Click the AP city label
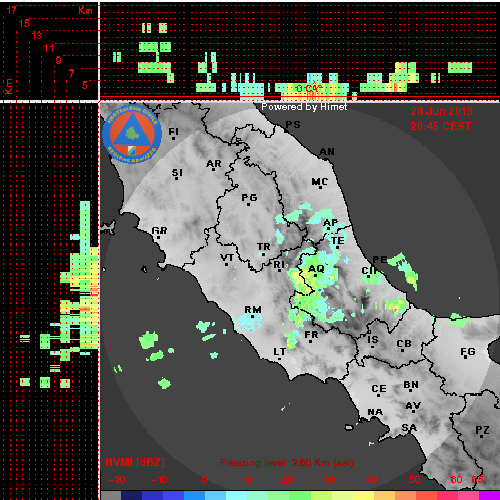 click(x=331, y=223)
